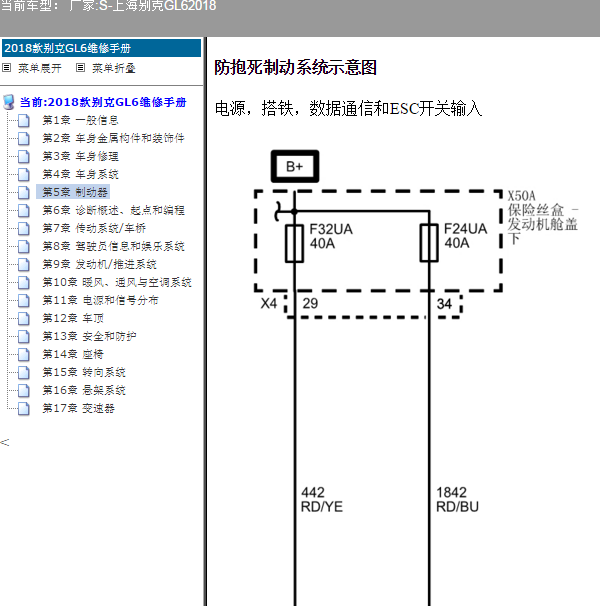Click page icon for 第7章 传动系统/车桥
Screen dimensions: 600x606
pos(24,228)
